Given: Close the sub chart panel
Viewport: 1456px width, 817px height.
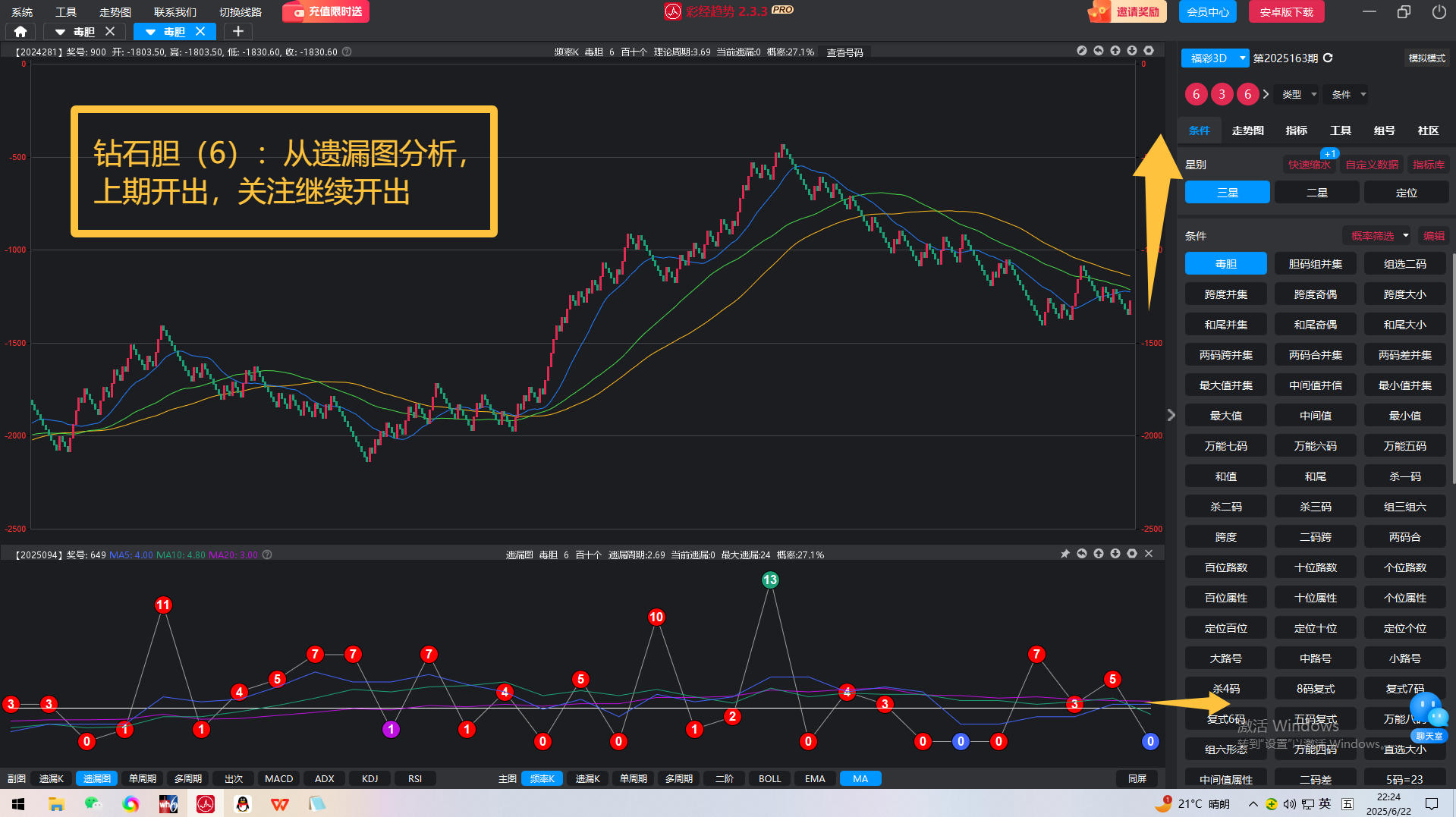Looking at the screenshot, I should (1149, 554).
